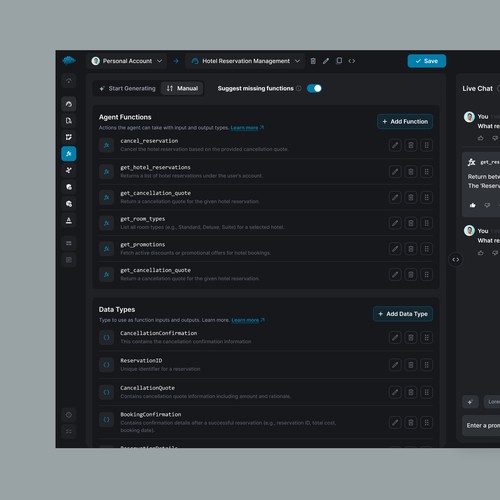Click the cloud logo in the top-left corner
Screen dimensions: 500x500
69,61
